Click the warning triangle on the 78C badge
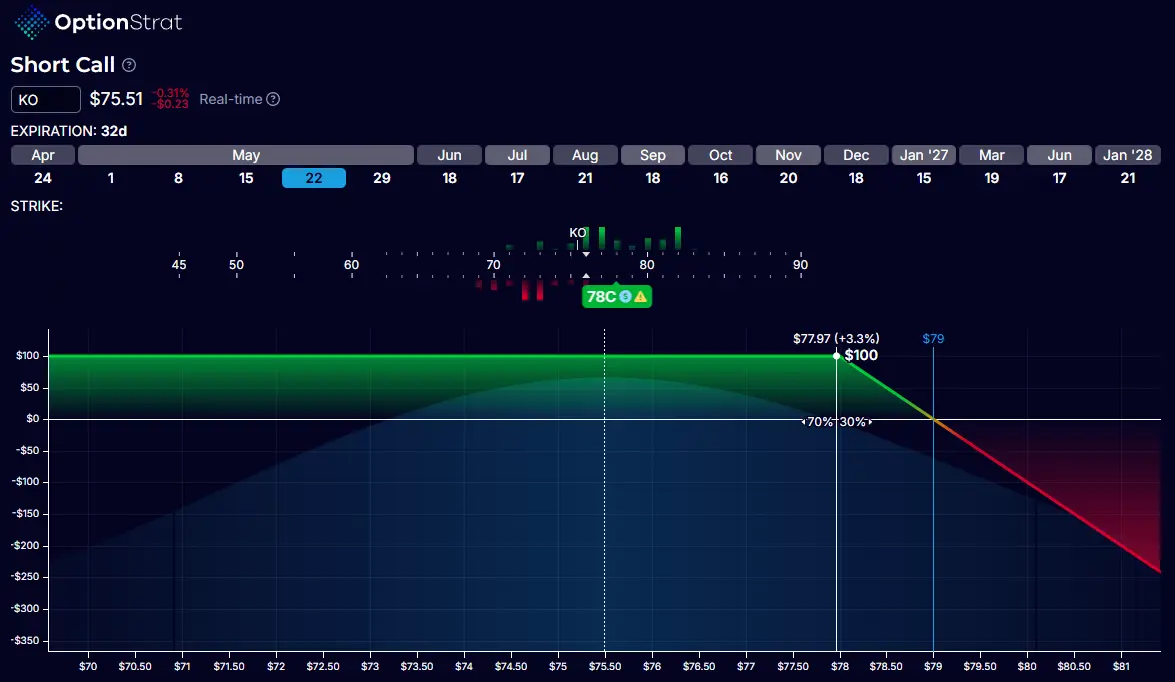 [640, 297]
